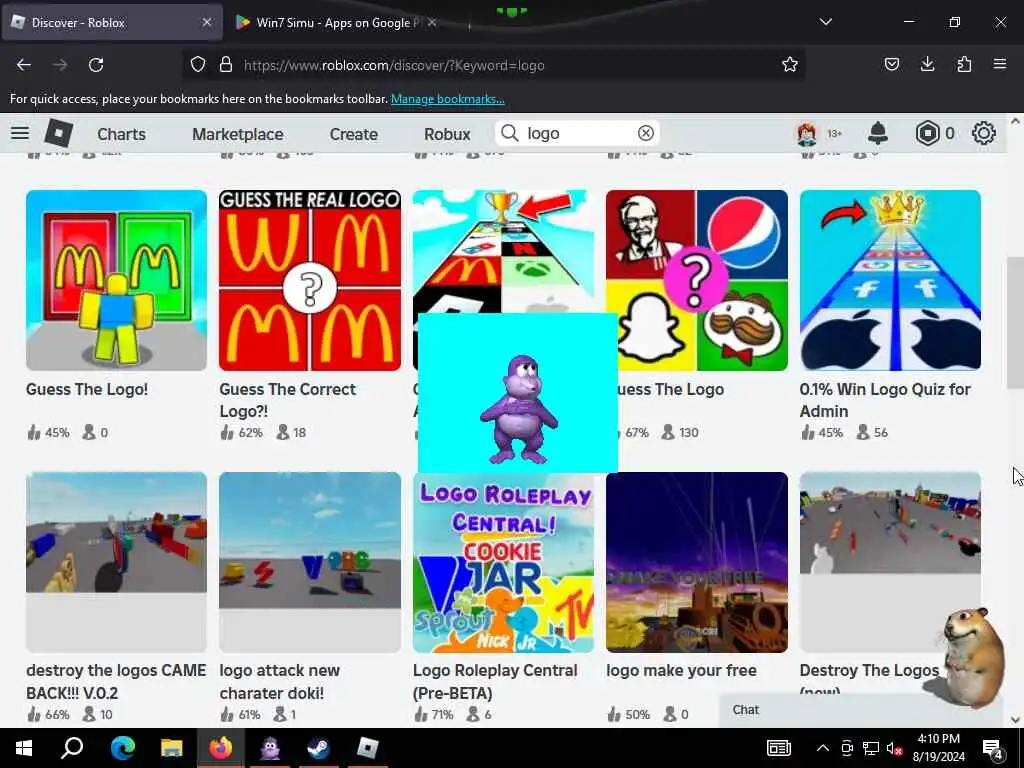This screenshot has width=1024, height=768.
Task: Open Guess The Logo! Noob thumbnail
Action: tap(116, 280)
